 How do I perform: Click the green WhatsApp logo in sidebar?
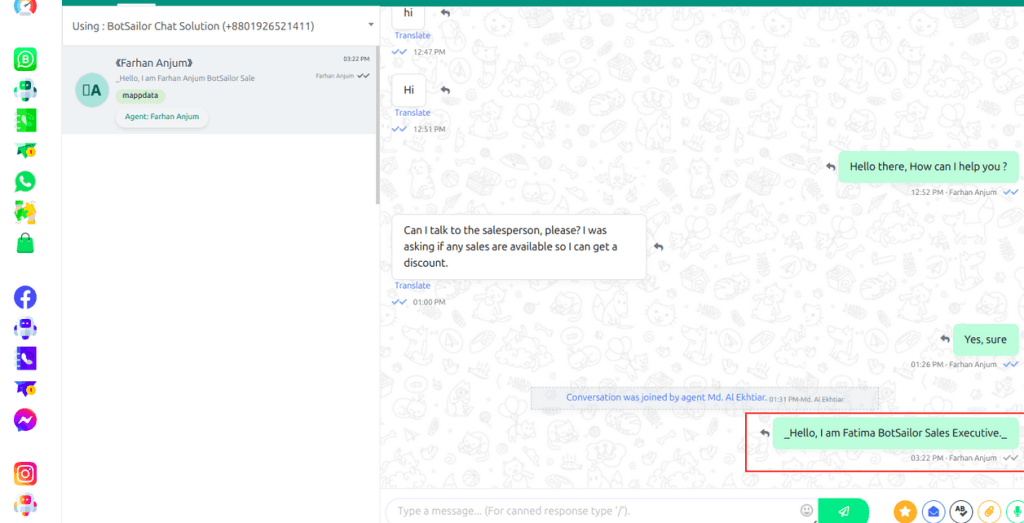coord(25,181)
